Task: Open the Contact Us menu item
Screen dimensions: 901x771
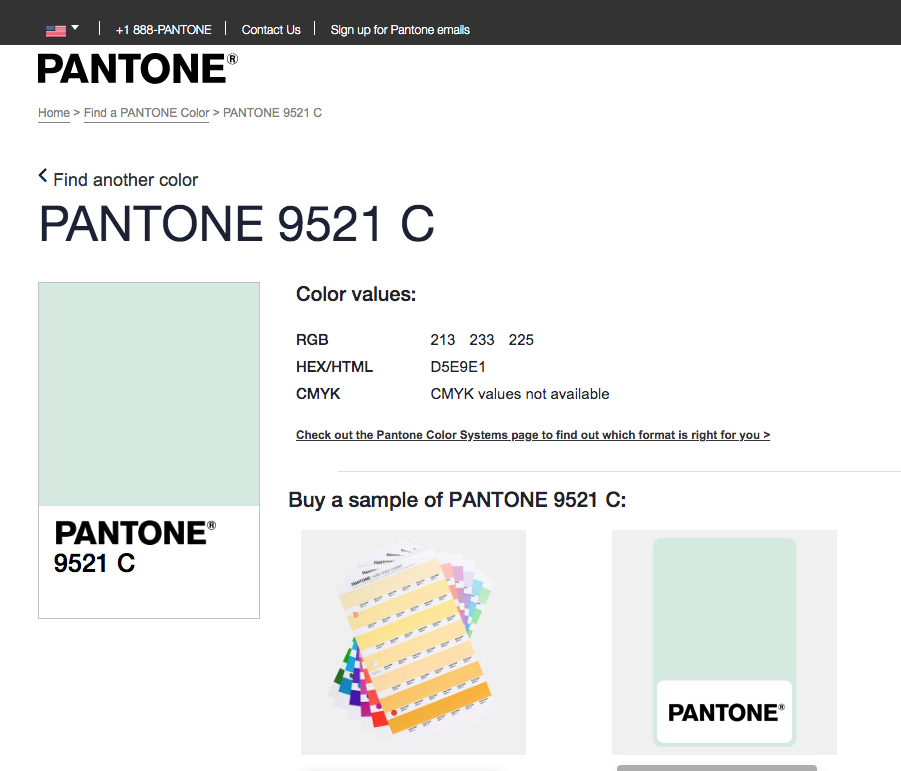Action: (271, 30)
